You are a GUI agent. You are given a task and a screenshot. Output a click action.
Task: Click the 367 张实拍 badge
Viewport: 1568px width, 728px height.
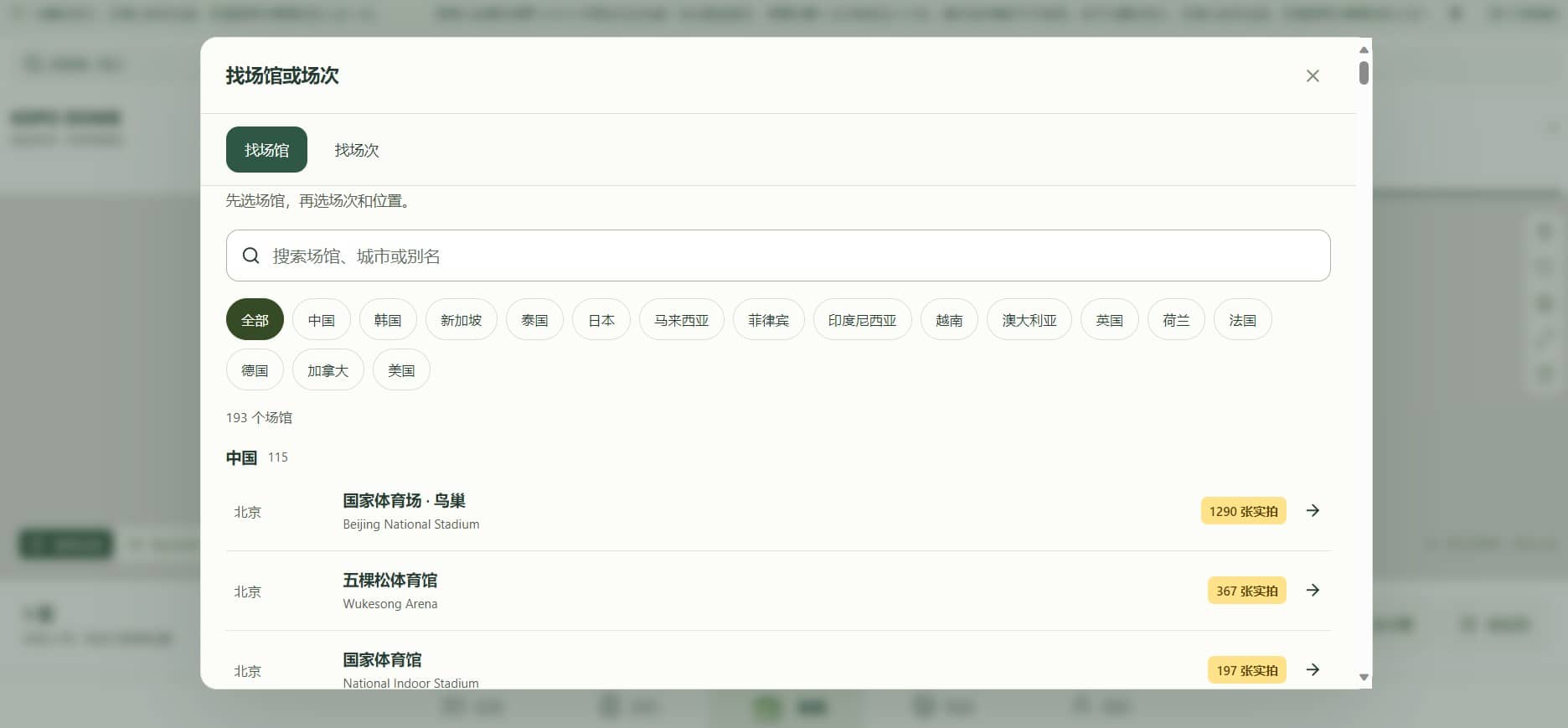click(1246, 591)
